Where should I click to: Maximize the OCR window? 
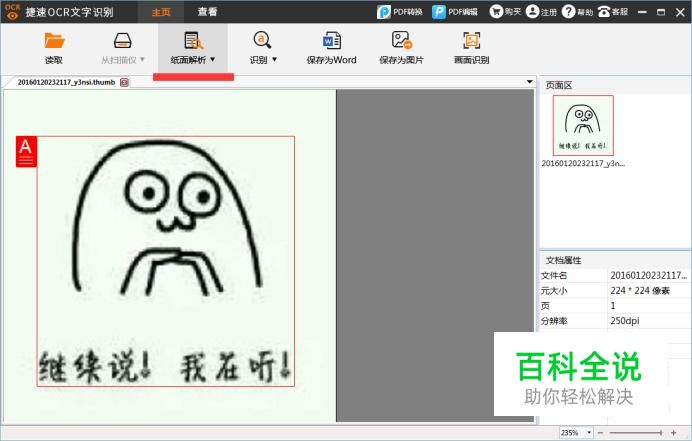point(661,12)
